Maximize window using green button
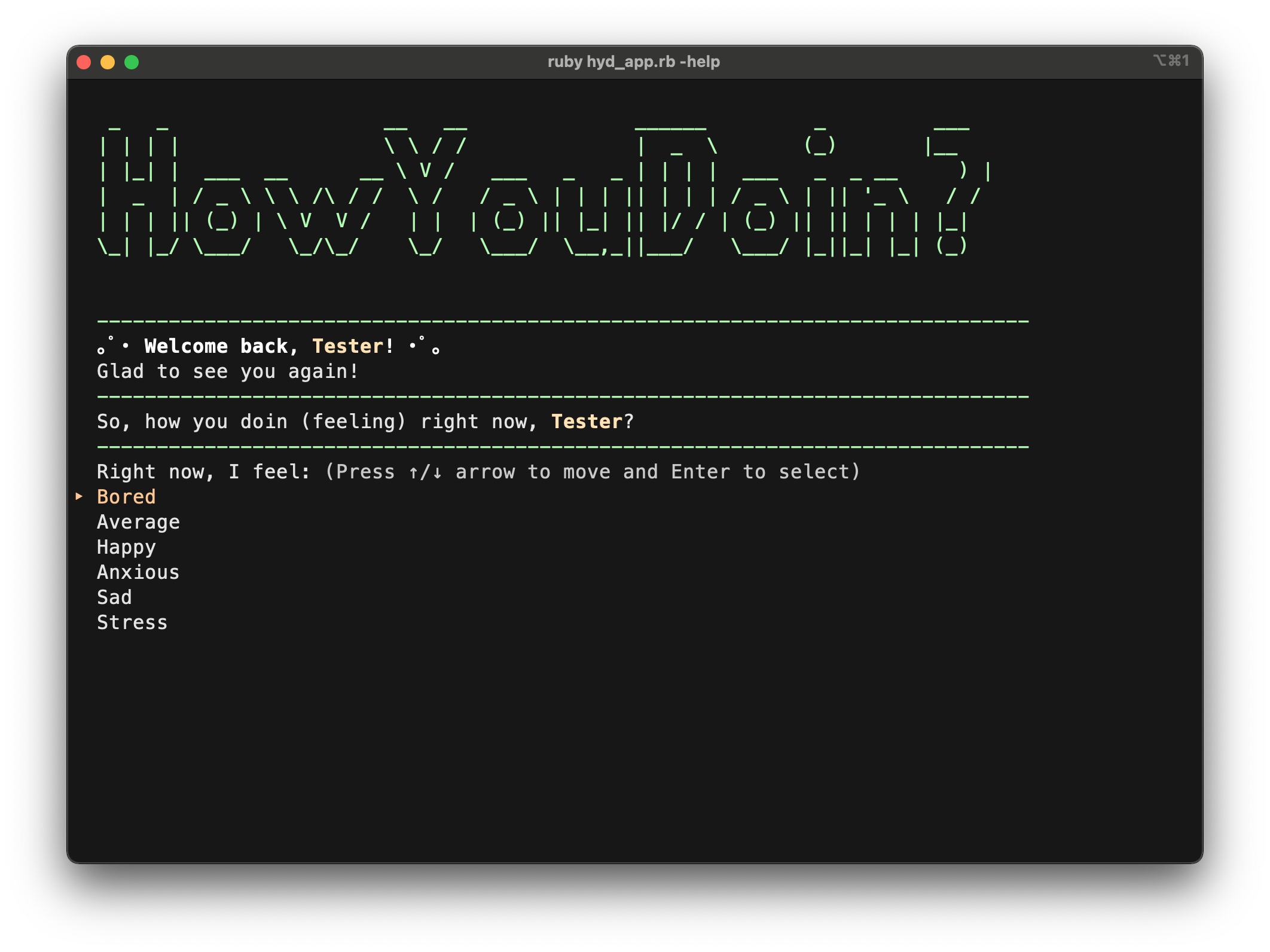The height and width of the screenshot is (952, 1270). [132, 62]
